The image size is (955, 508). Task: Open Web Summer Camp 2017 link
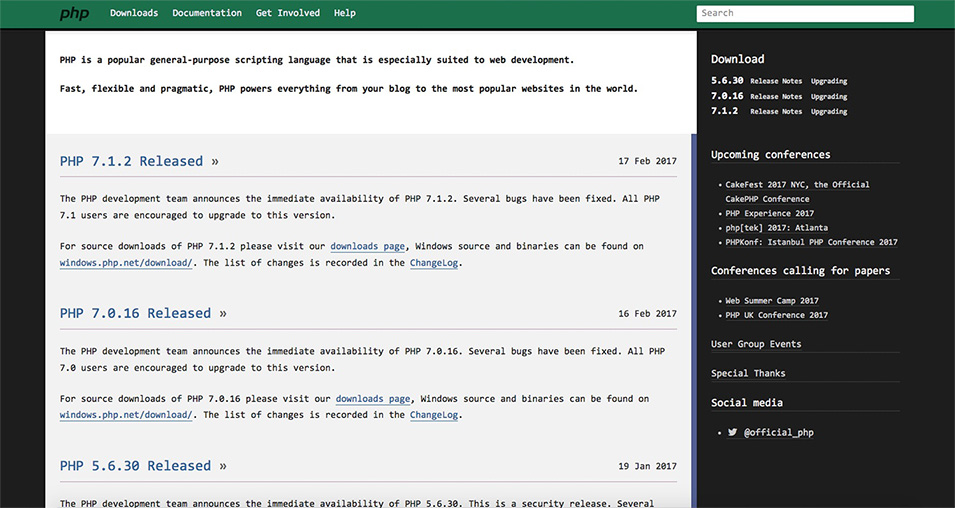(772, 301)
